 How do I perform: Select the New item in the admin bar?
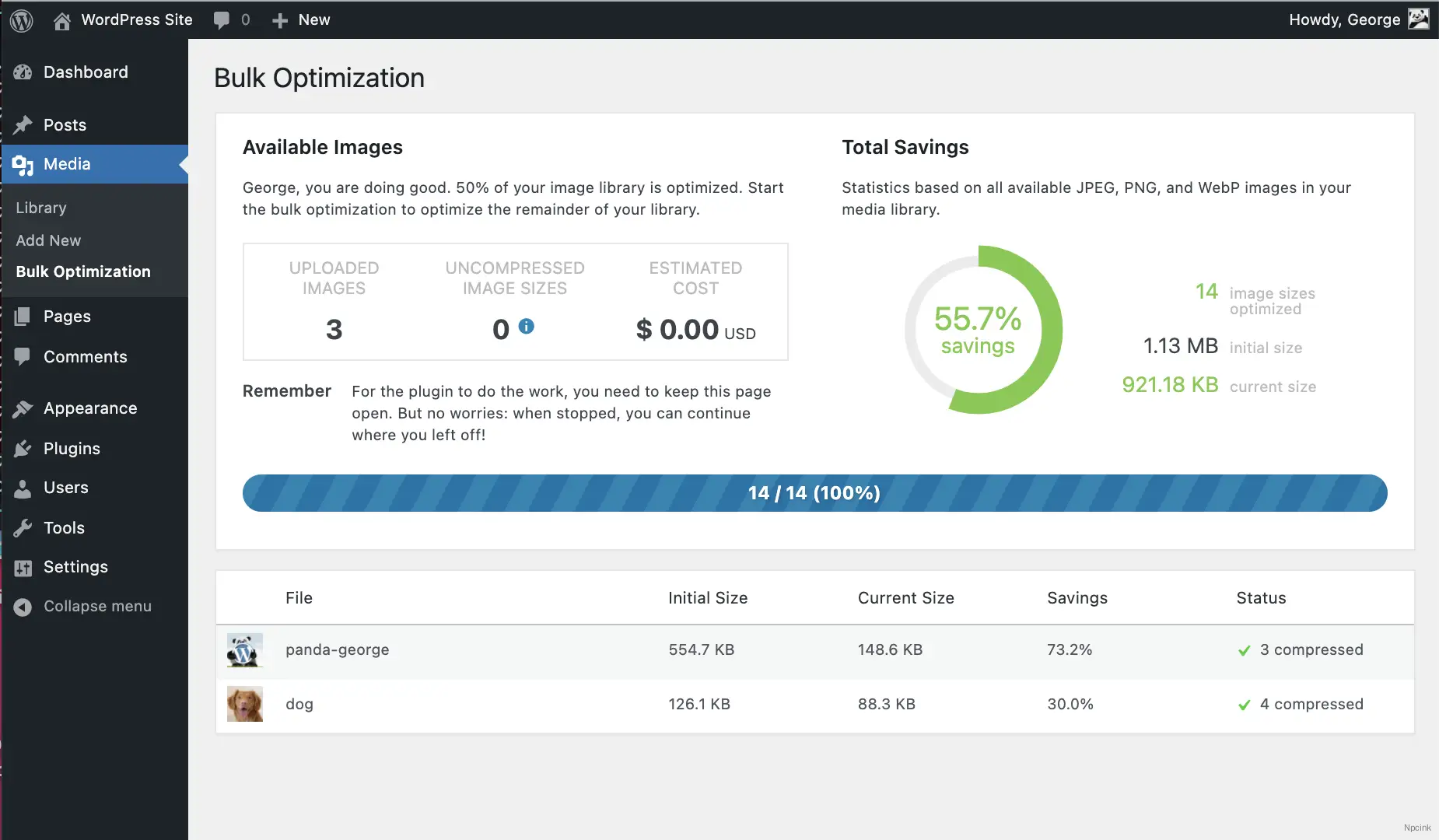click(x=302, y=19)
